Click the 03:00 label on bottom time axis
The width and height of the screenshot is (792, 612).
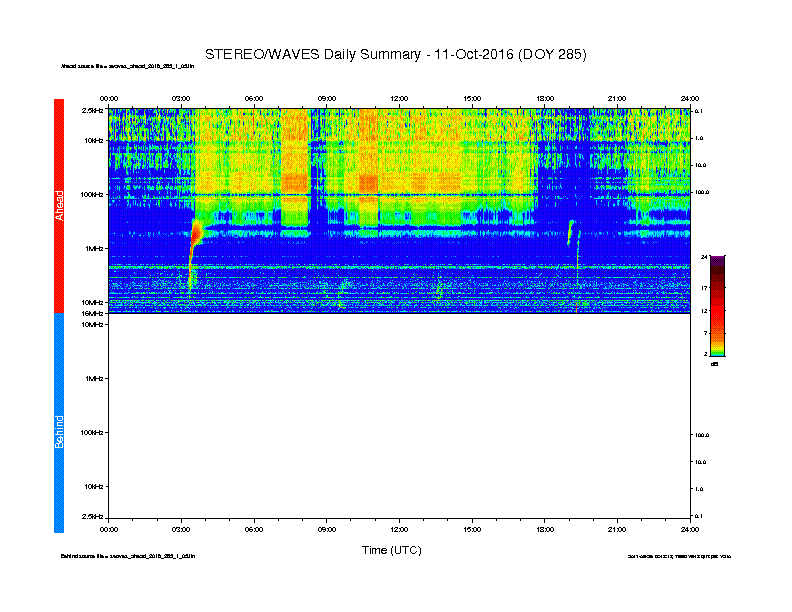(181, 529)
